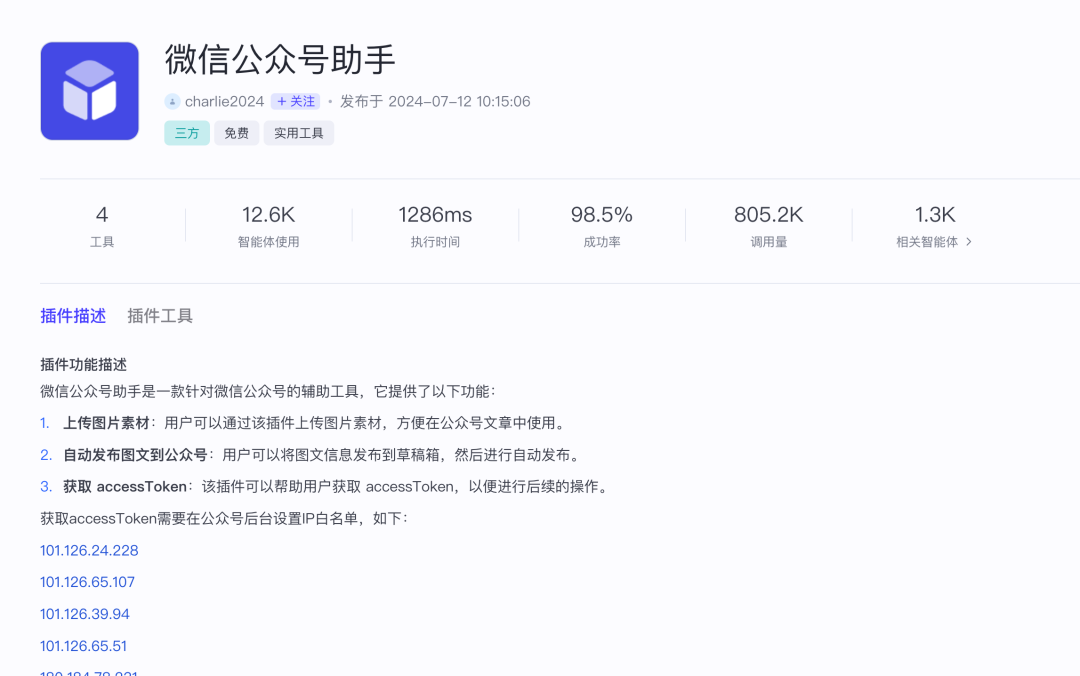Click the 98.5% 成功率 statistic
This screenshot has height=676, width=1080.
tap(601, 226)
